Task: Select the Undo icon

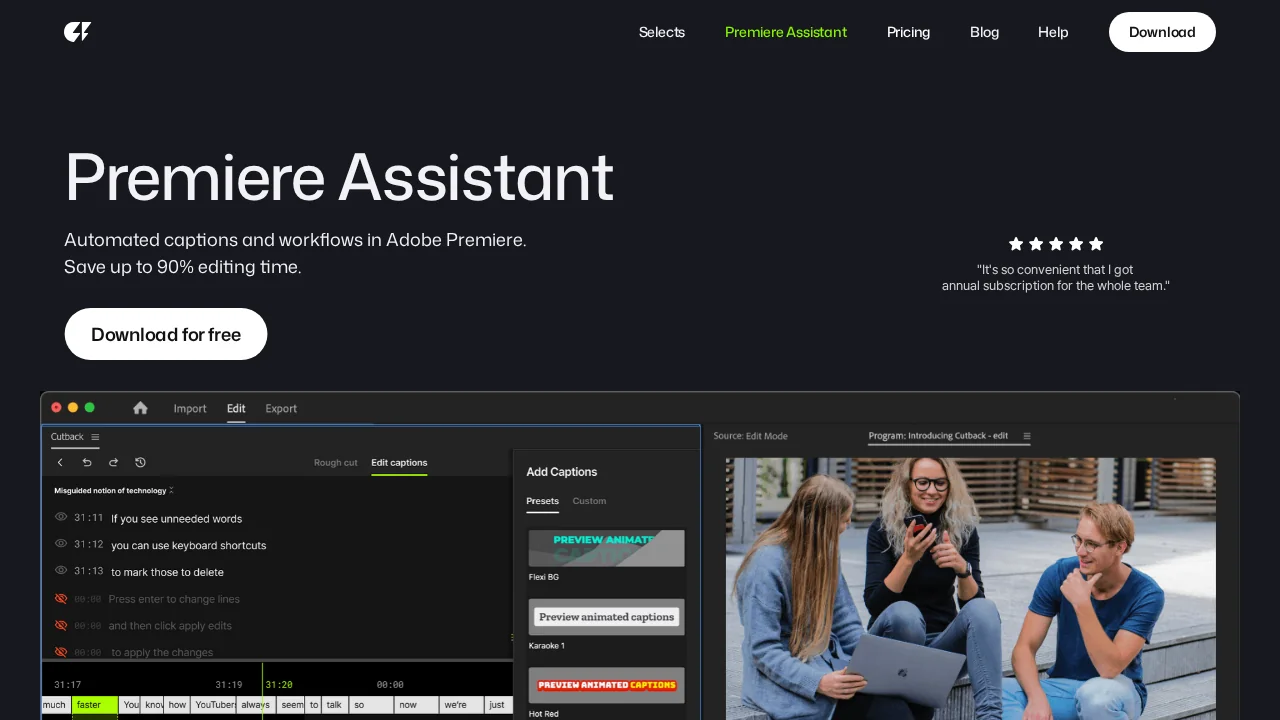Action: click(86, 462)
